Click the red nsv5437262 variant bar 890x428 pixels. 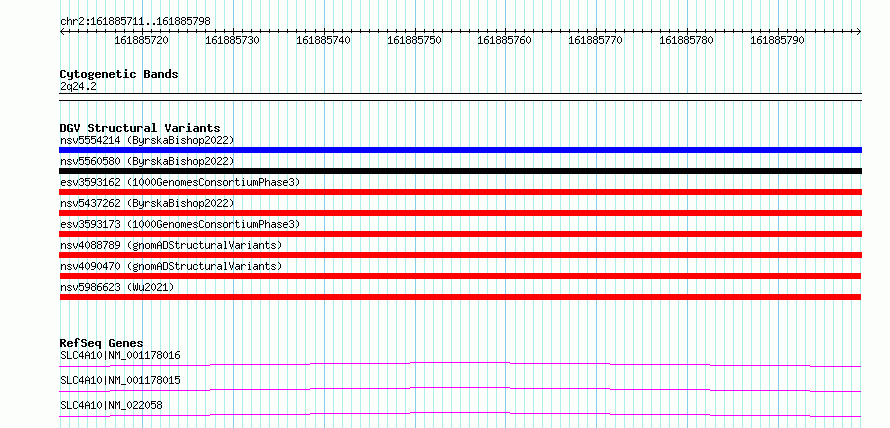(460, 213)
